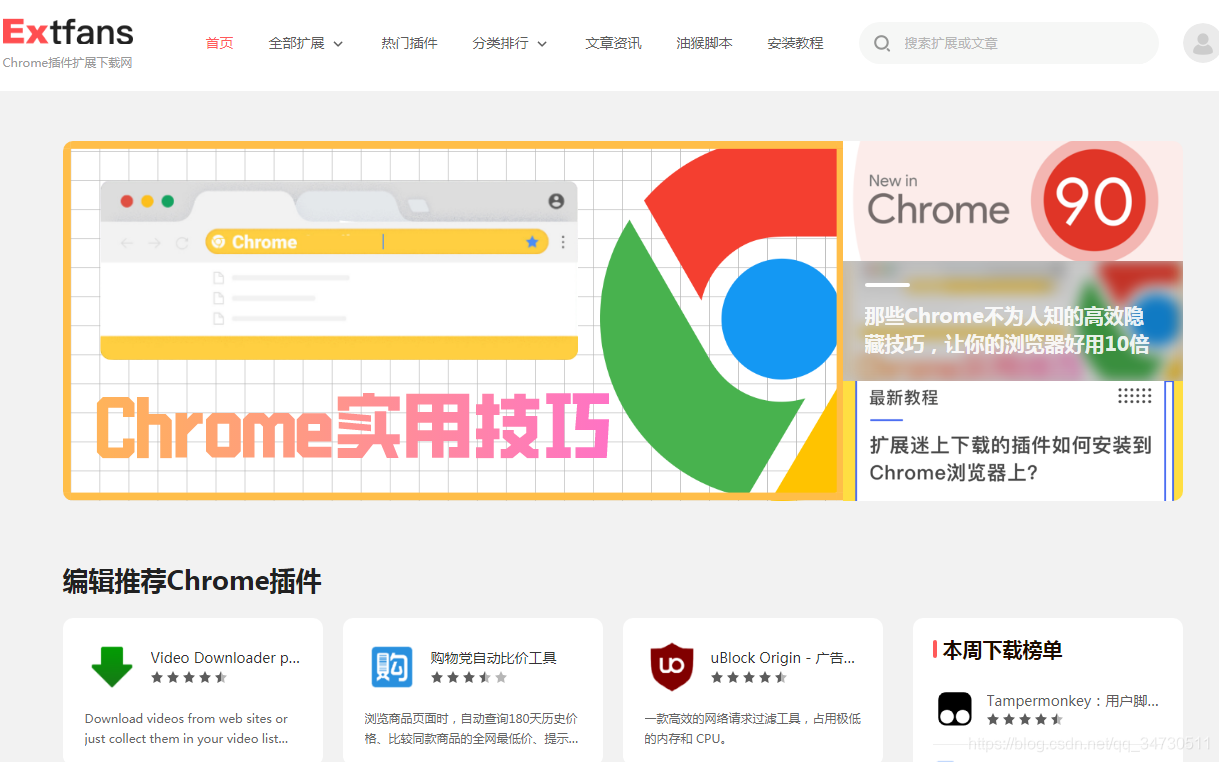Click the 最新教程 heading
Screen dimensions: 1219x762
(903, 397)
